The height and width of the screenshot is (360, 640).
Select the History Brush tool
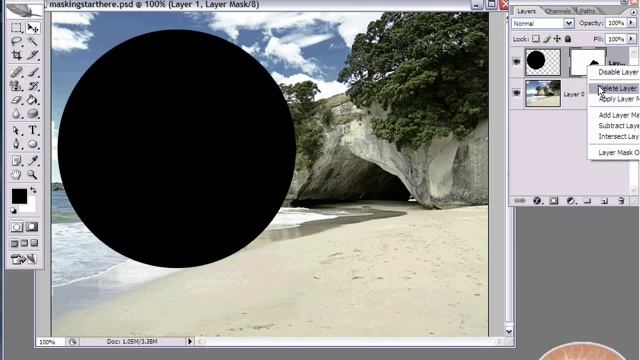tap(32, 86)
